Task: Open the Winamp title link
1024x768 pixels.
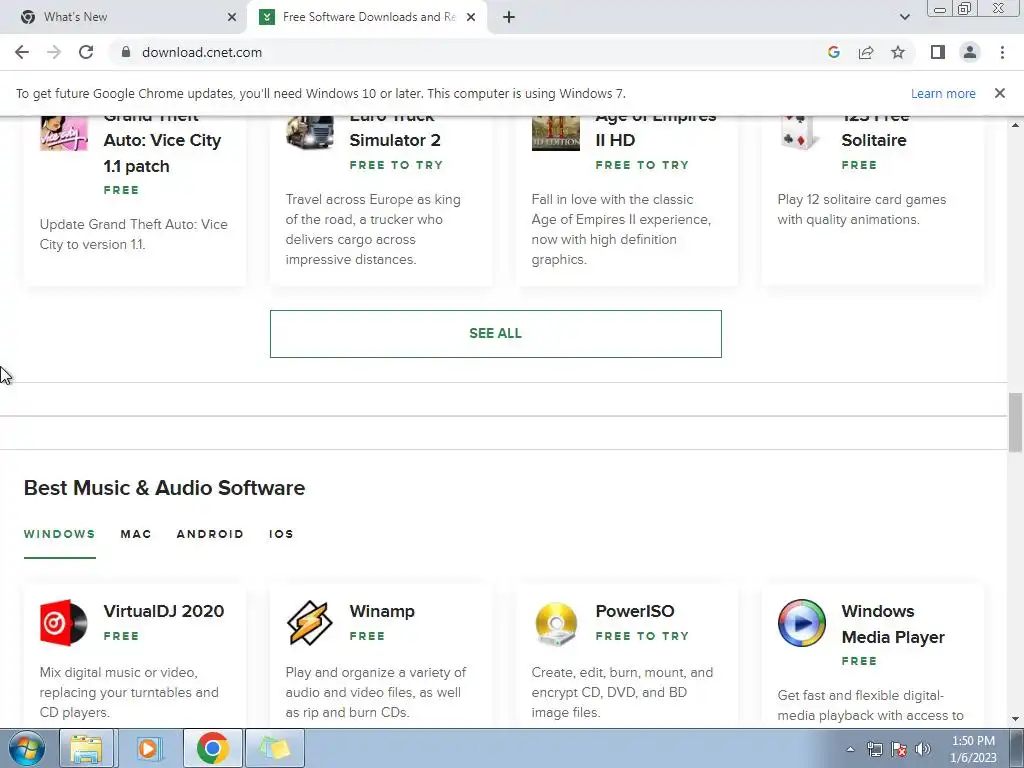Action: tap(382, 611)
